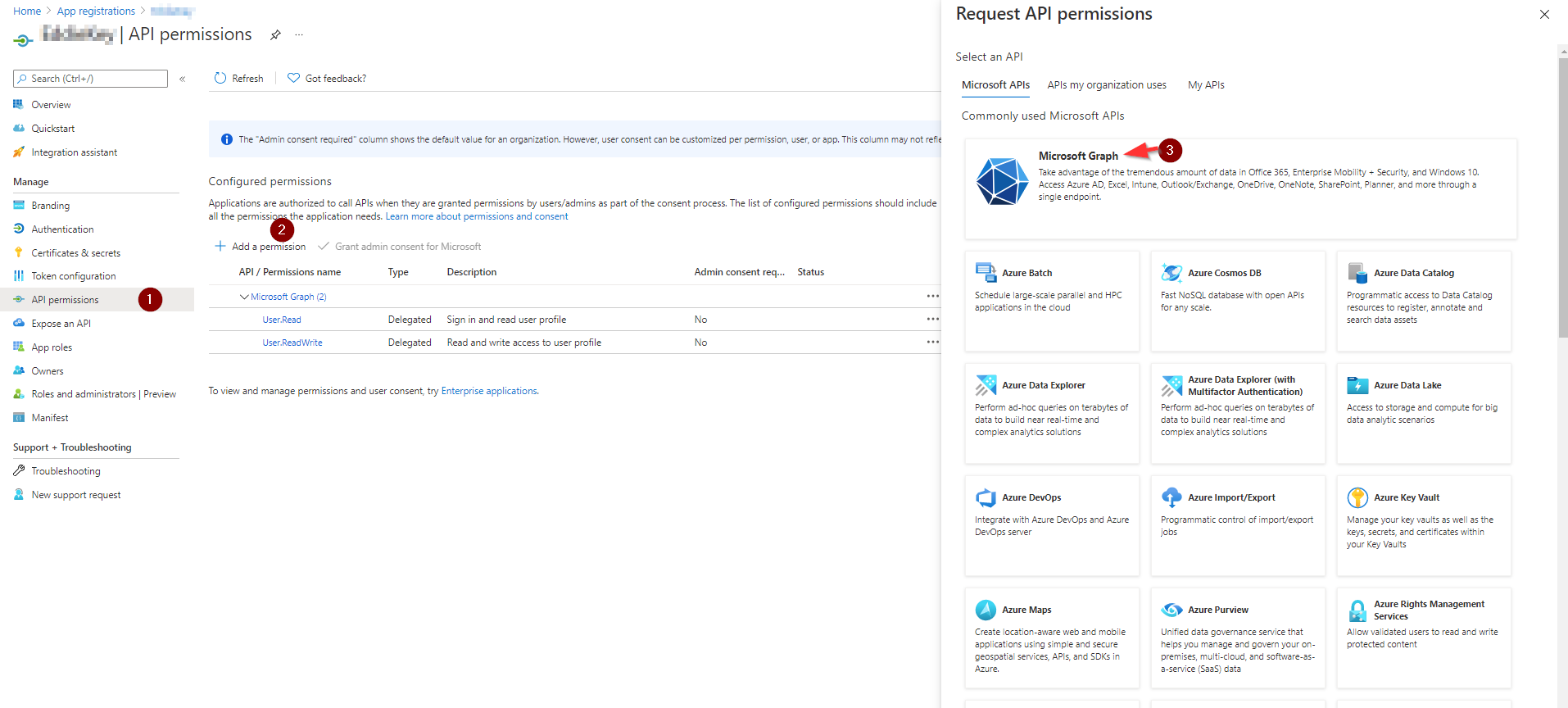Screen dimensions: 1568x708
Task: Click the Manifest icon
Action: (x=19, y=417)
